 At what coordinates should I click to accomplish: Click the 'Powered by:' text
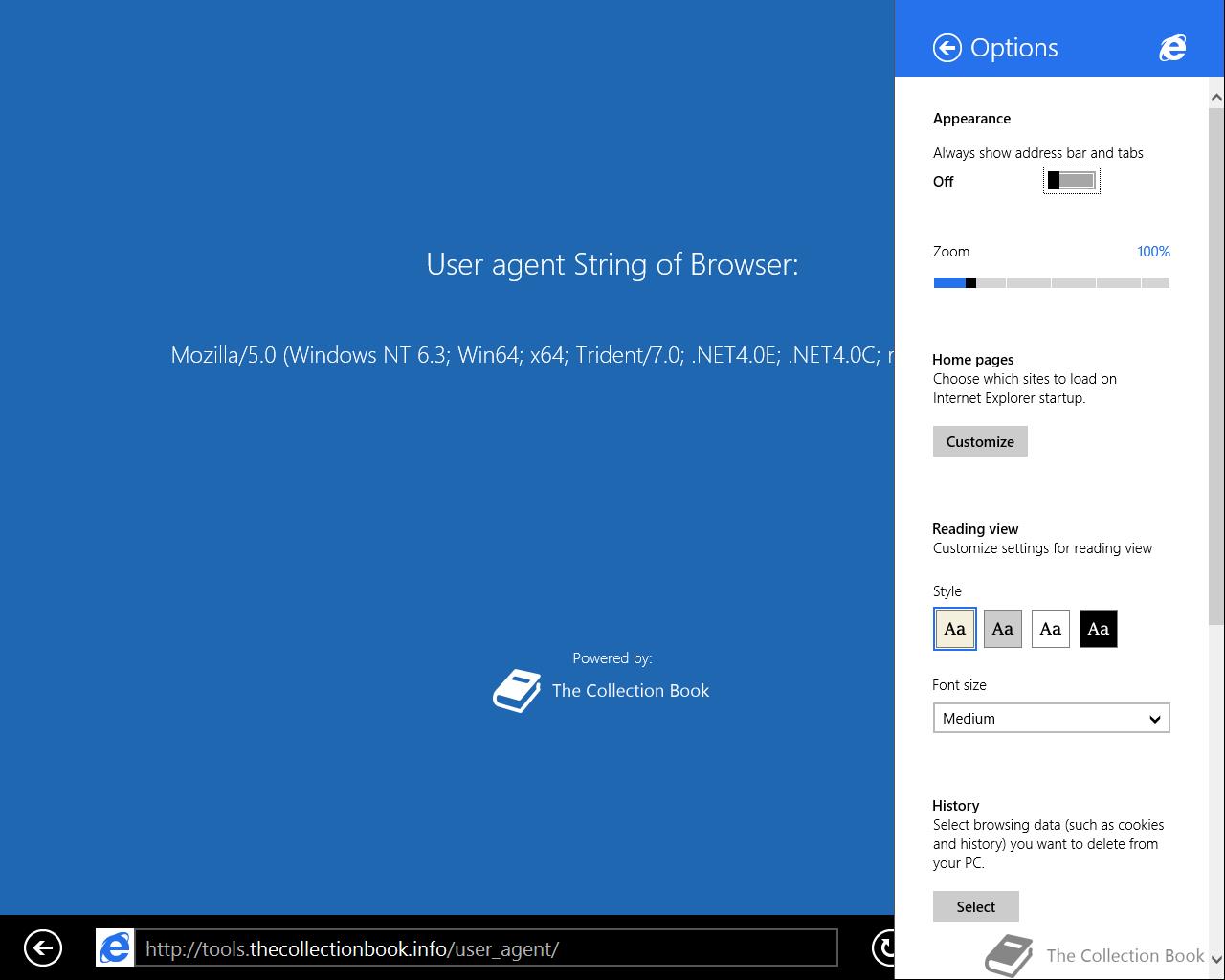612,658
